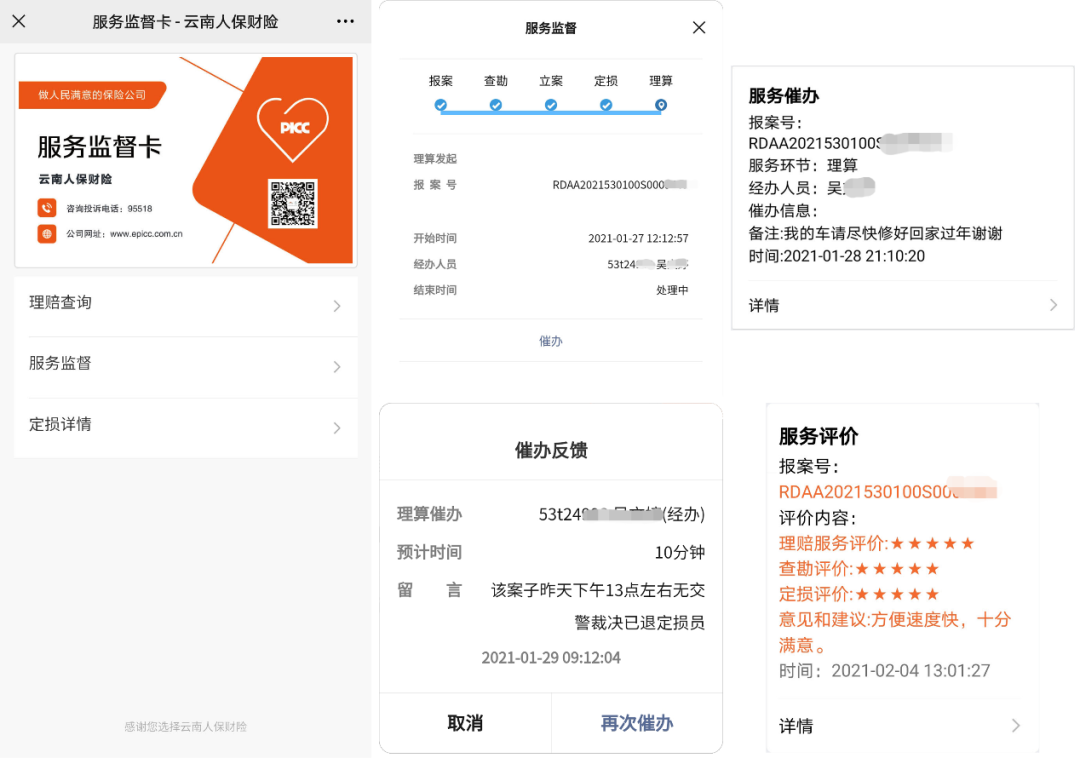Tap the globe icon beside 公司网址
1080x758 pixels.
coord(47,233)
